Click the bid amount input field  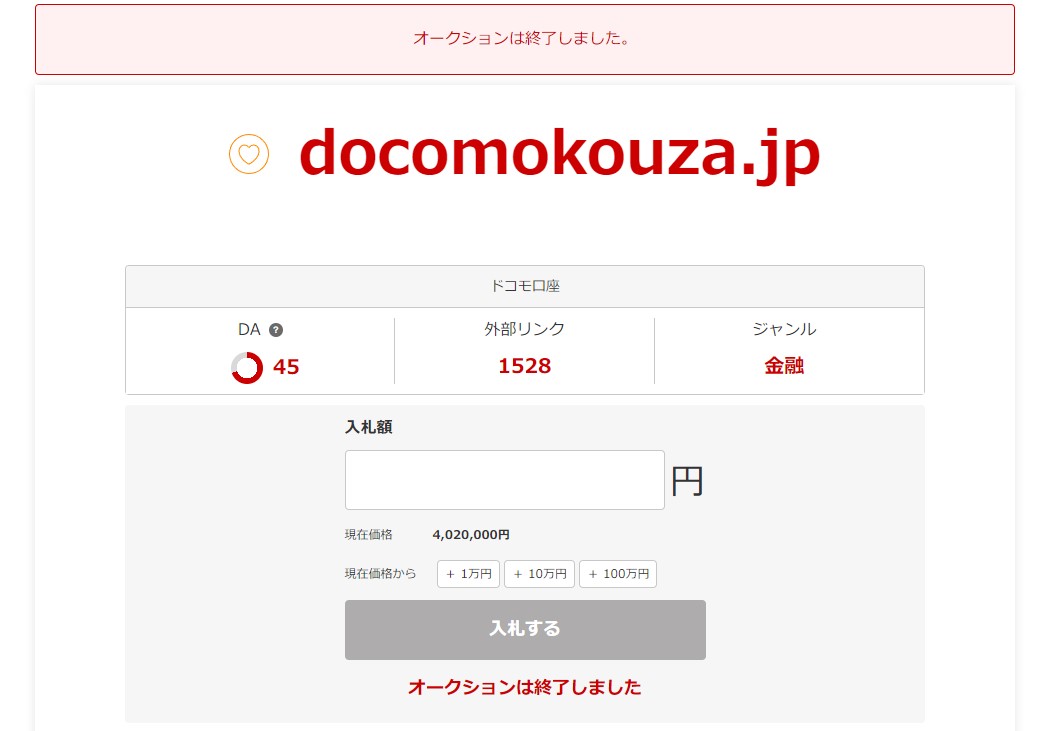pos(504,480)
